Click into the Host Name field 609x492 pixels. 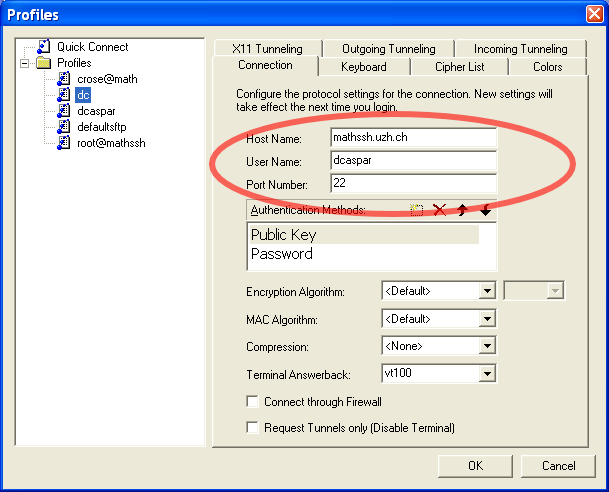(x=412, y=137)
